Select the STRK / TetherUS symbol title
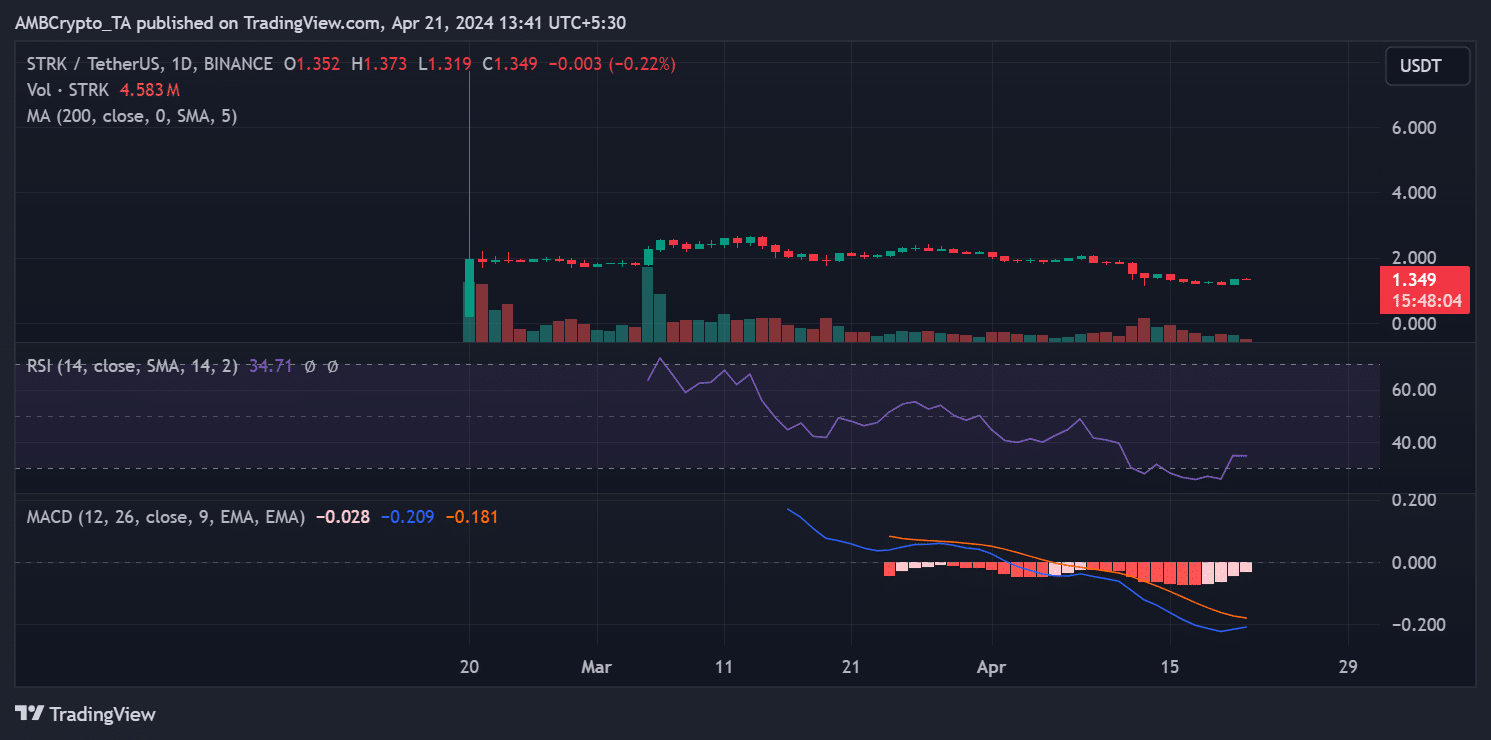Image resolution: width=1491 pixels, height=740 pixels. (149, 64)
